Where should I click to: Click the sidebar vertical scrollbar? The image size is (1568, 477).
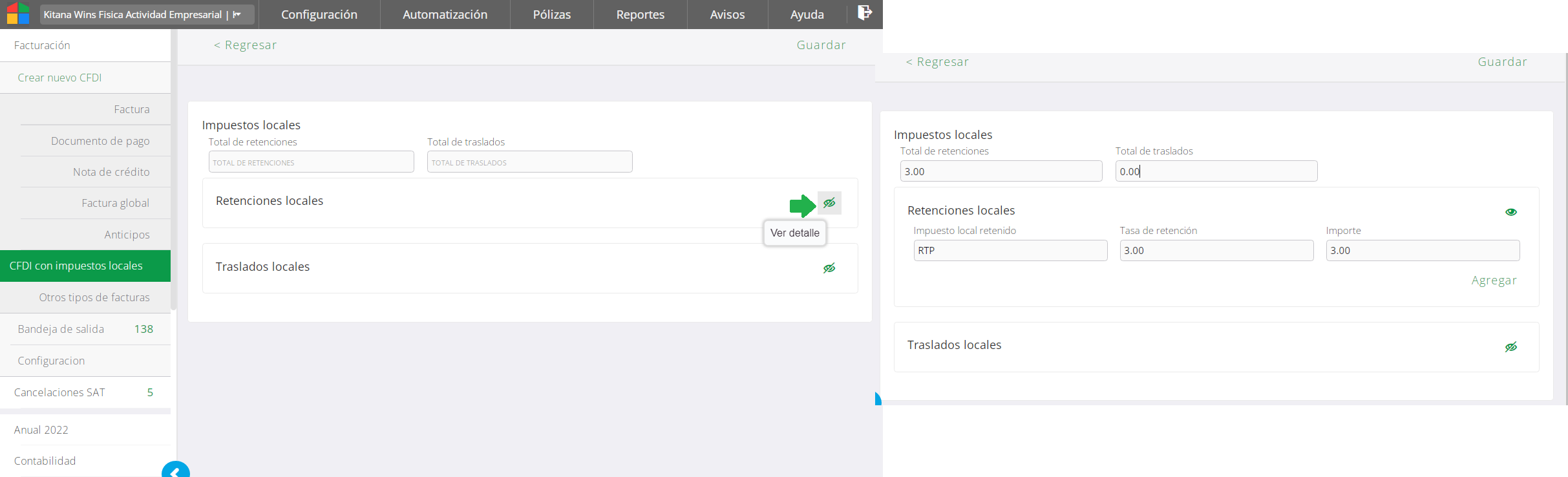pos(173,168)
